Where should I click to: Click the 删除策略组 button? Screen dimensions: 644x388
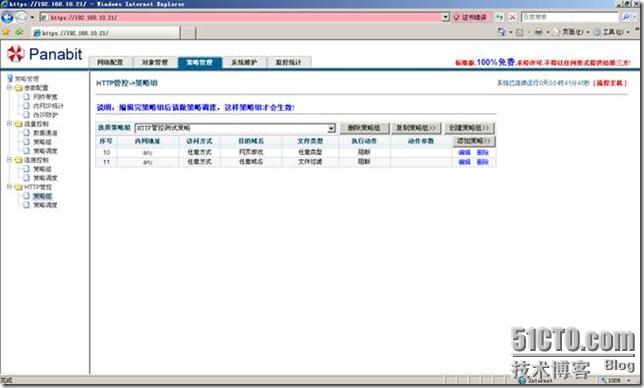(x=364, y=128)
